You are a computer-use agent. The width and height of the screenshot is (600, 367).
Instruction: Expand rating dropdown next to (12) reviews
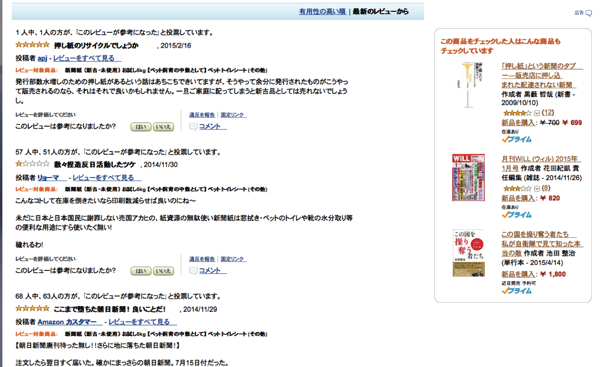point(537,113)
